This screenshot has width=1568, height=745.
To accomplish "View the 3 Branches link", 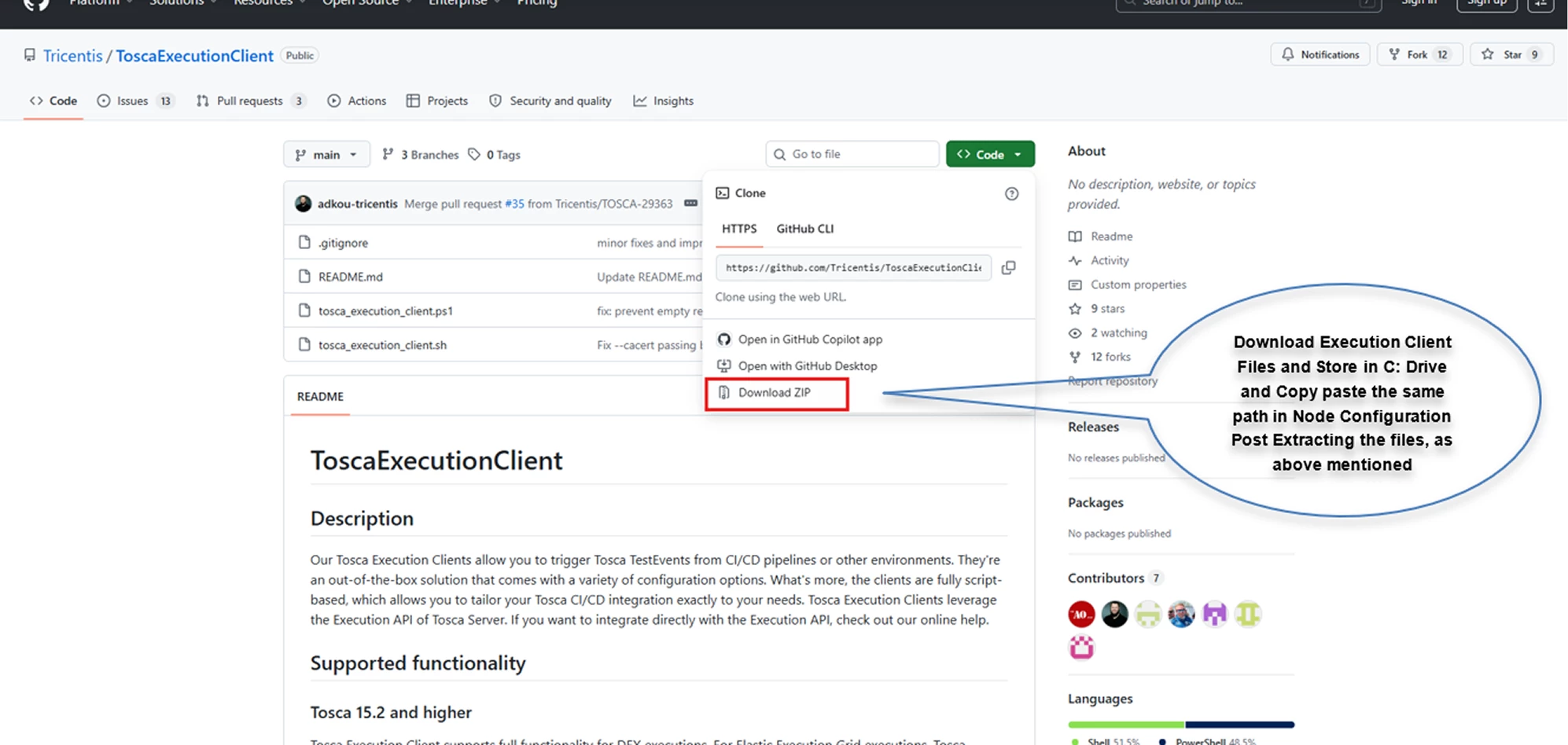I will [x=421, y=155].
